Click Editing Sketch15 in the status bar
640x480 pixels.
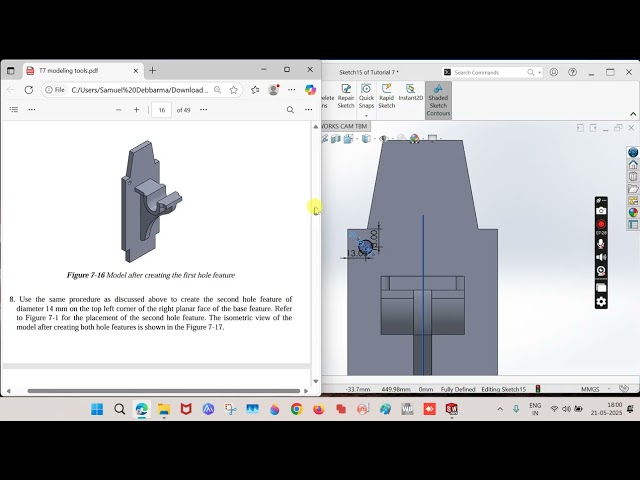point(503,389)
